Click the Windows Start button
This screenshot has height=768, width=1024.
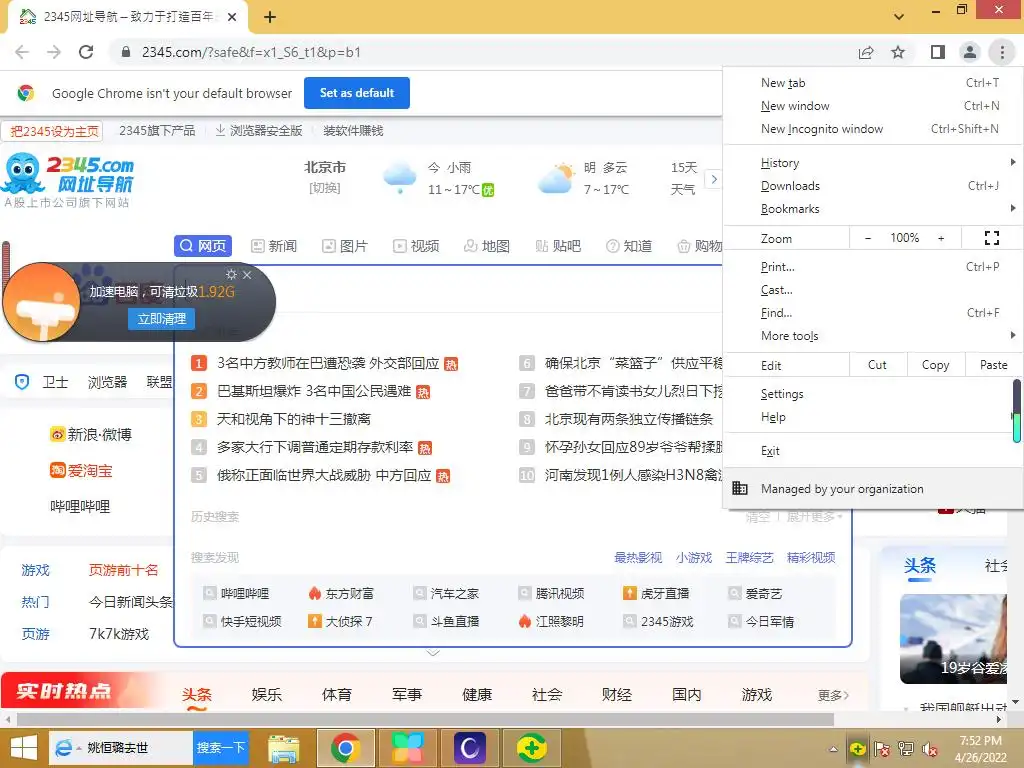pos(24,748)
